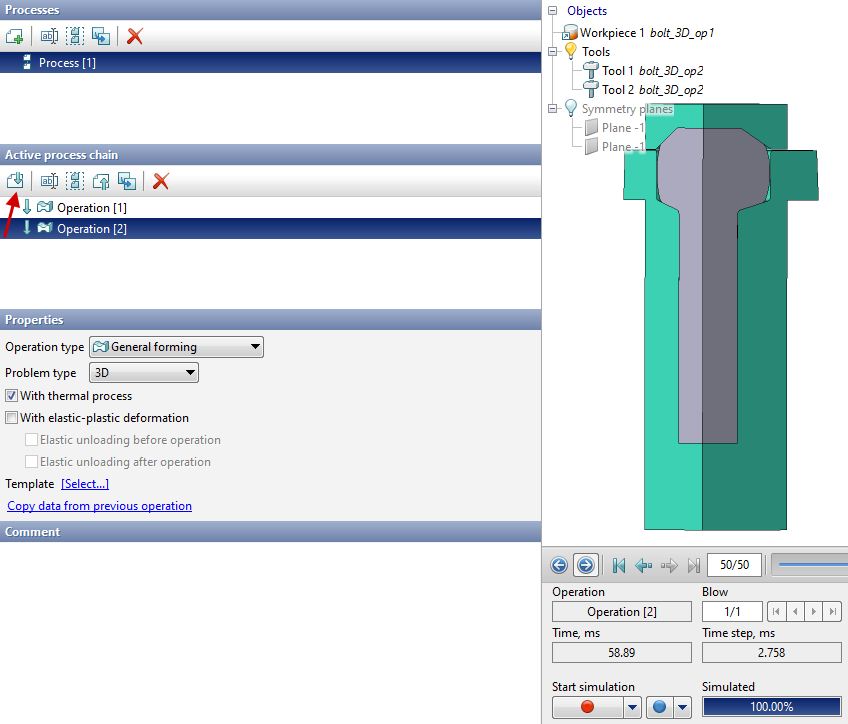Click the Template Select link
Viewport: 848px width, 724px height.
click(84, 484)
